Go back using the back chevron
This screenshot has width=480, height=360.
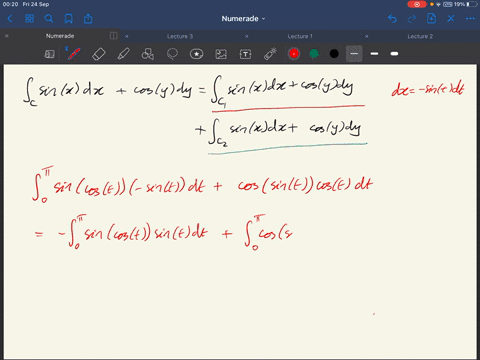point(10,19)
